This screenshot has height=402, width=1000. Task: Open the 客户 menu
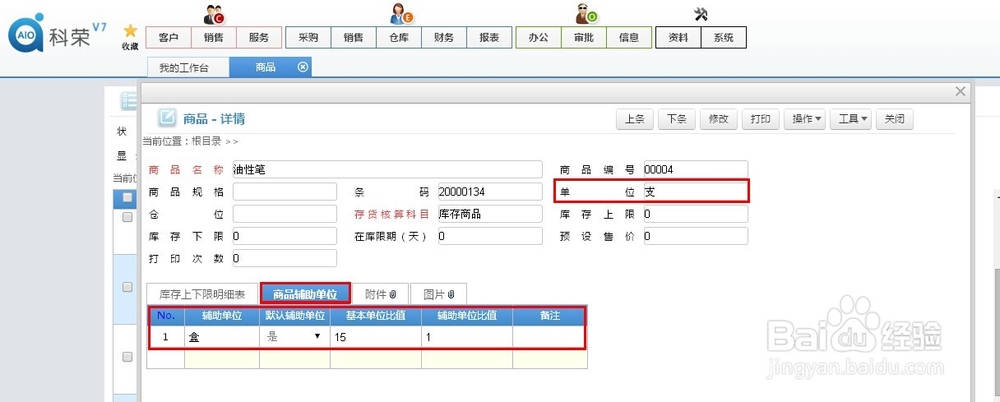coord(168,38)
